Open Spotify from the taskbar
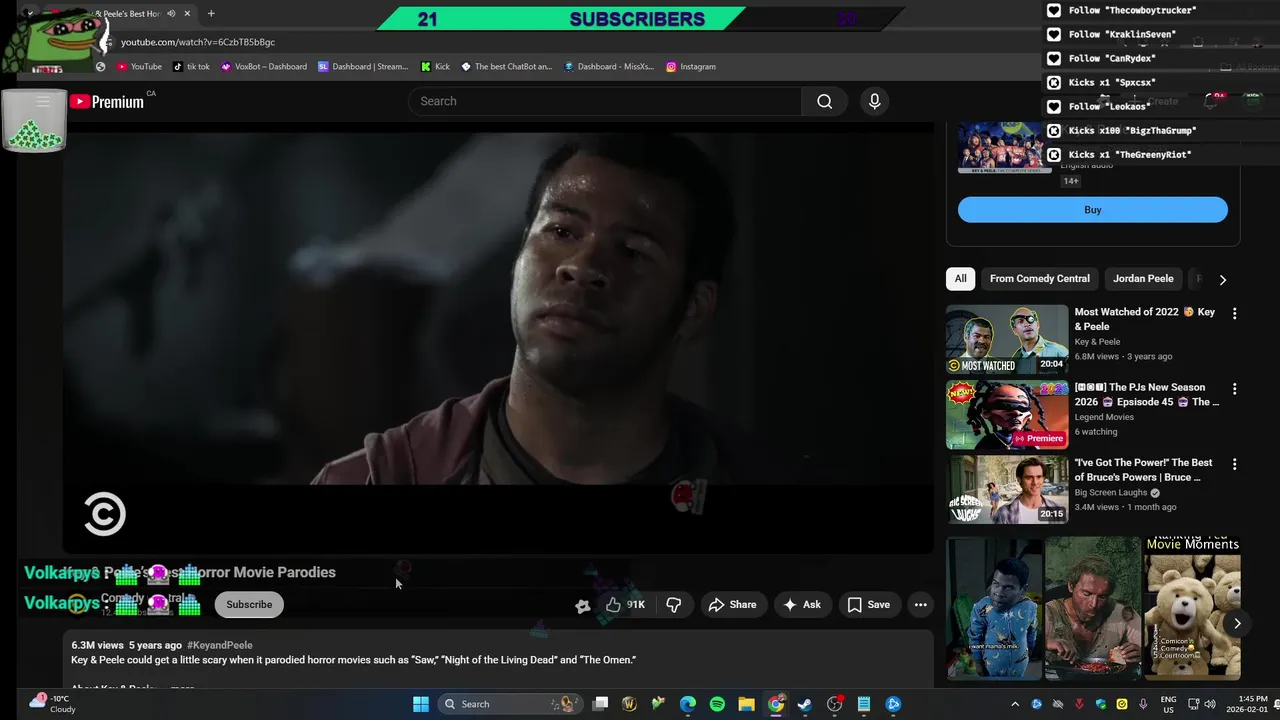Image resolution: width=1280 pixels, height=720 pixels. point(717,704)
